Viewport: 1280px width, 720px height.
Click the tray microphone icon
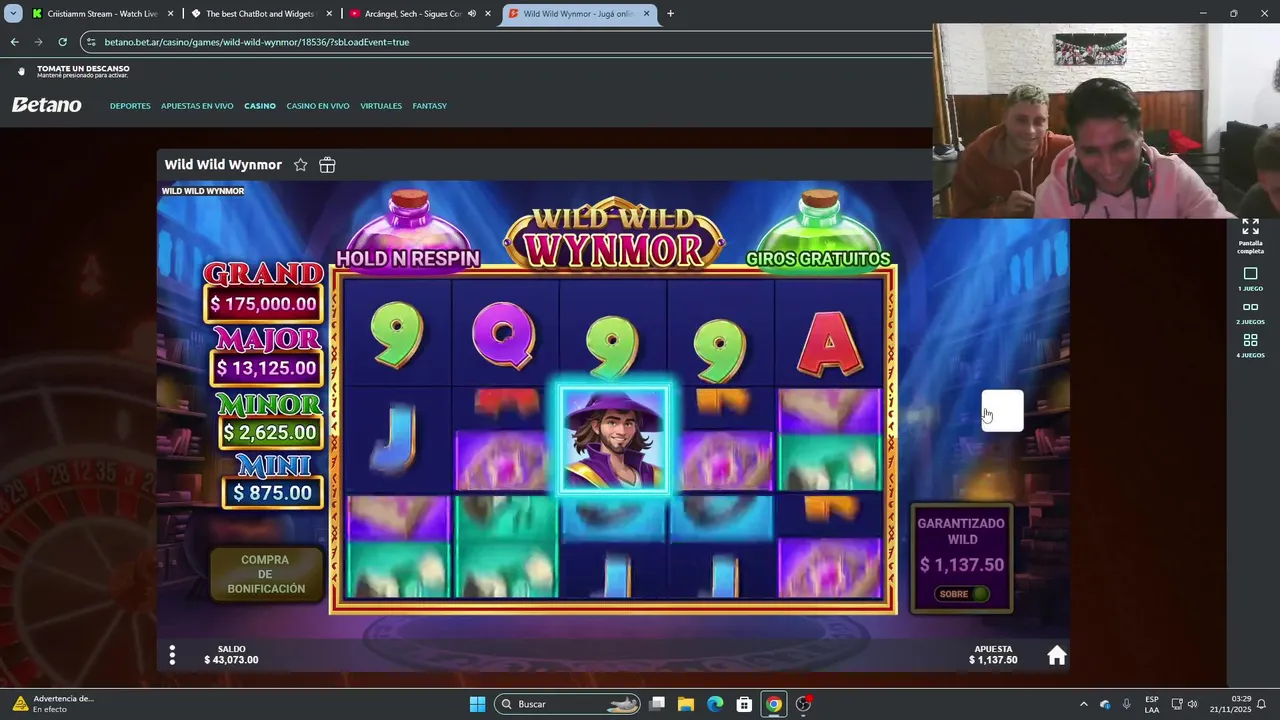tap(1126, 704)
